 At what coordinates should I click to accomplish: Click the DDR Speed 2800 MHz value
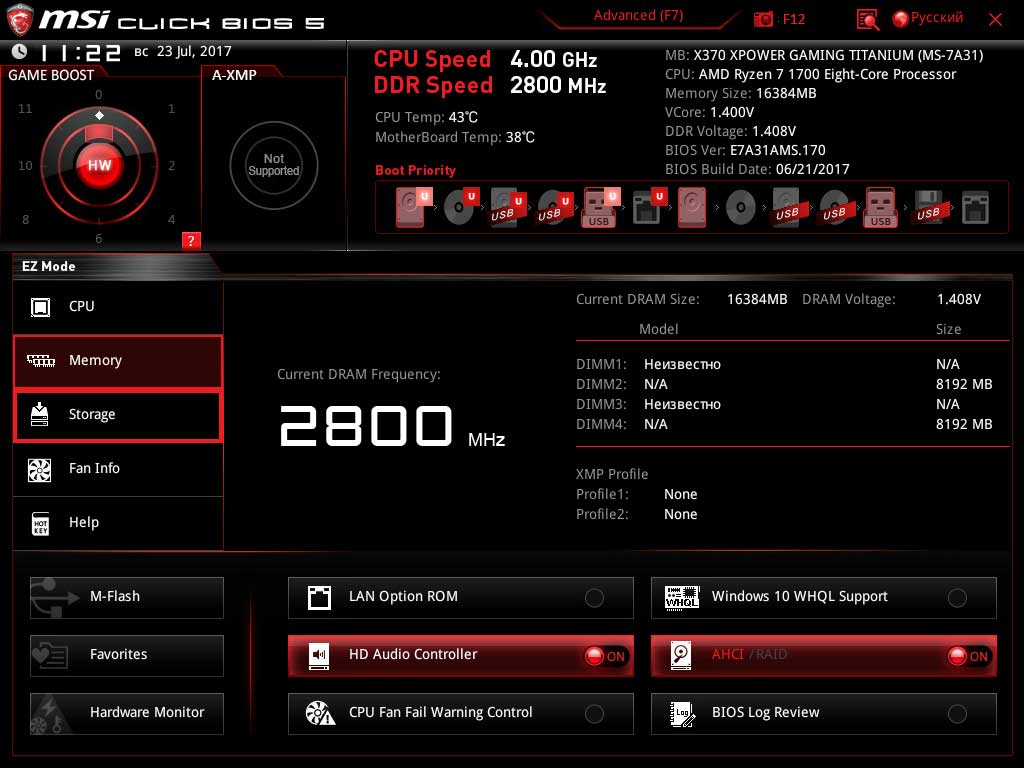[x=558, y=86]
